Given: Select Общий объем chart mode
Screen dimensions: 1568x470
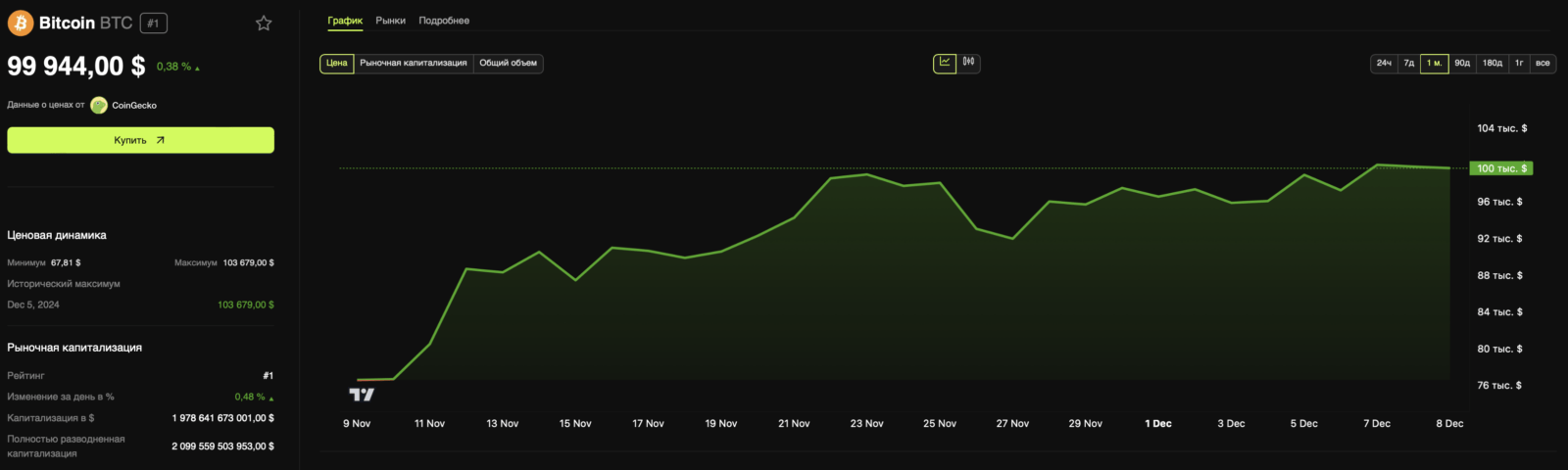Looking at the screenshot, I should pos(508,64).
